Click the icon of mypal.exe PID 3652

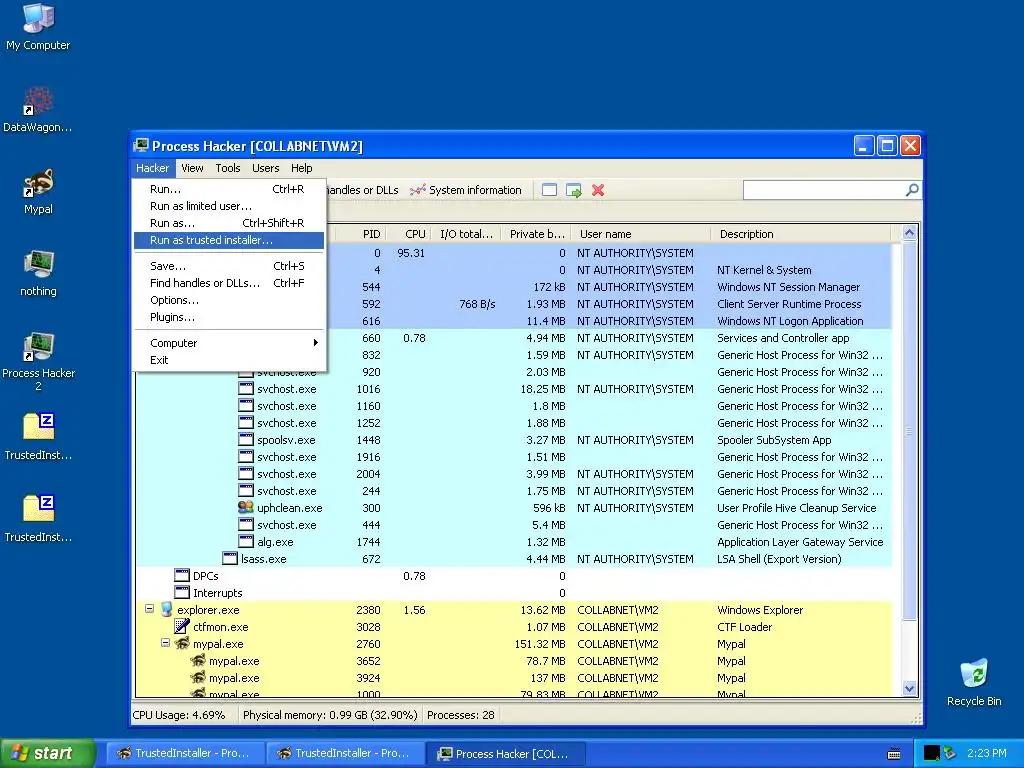(x=198, y=660)
